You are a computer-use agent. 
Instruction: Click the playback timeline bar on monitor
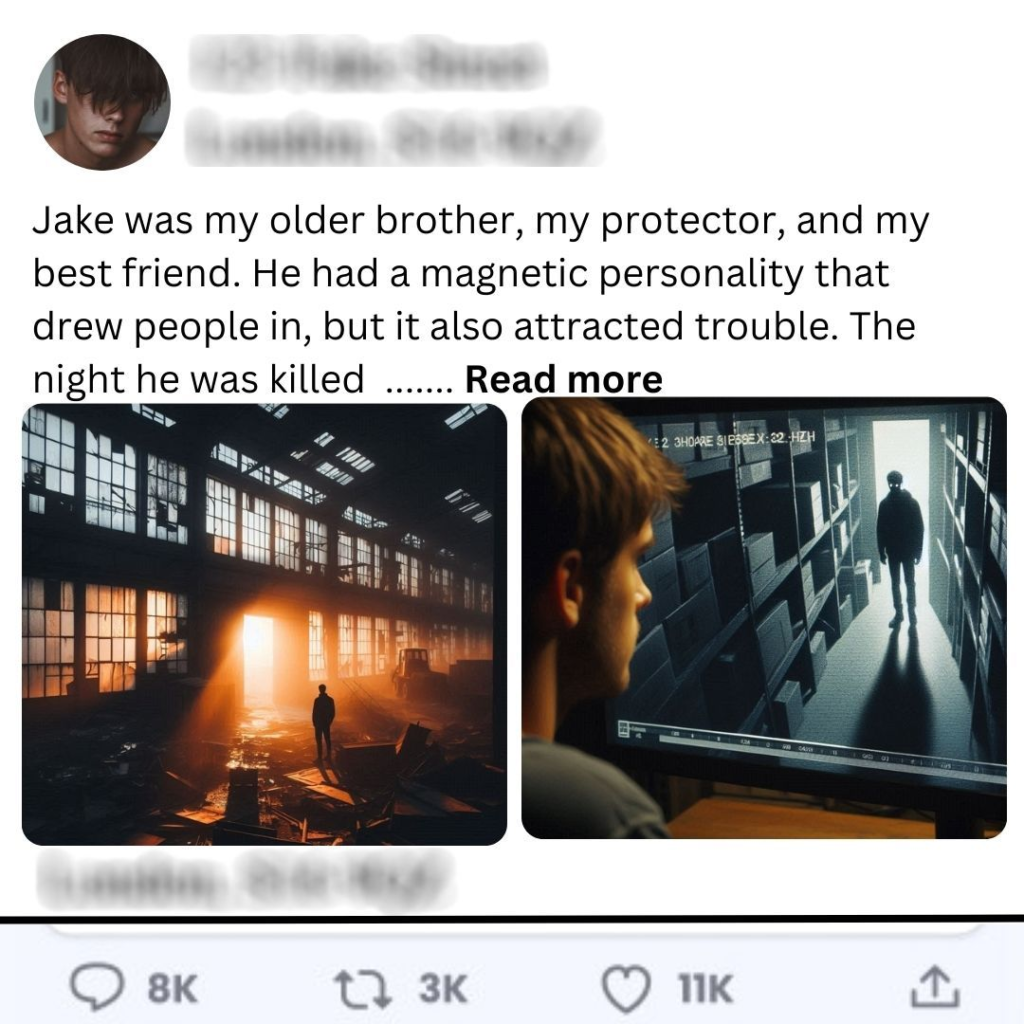[810, 751]
